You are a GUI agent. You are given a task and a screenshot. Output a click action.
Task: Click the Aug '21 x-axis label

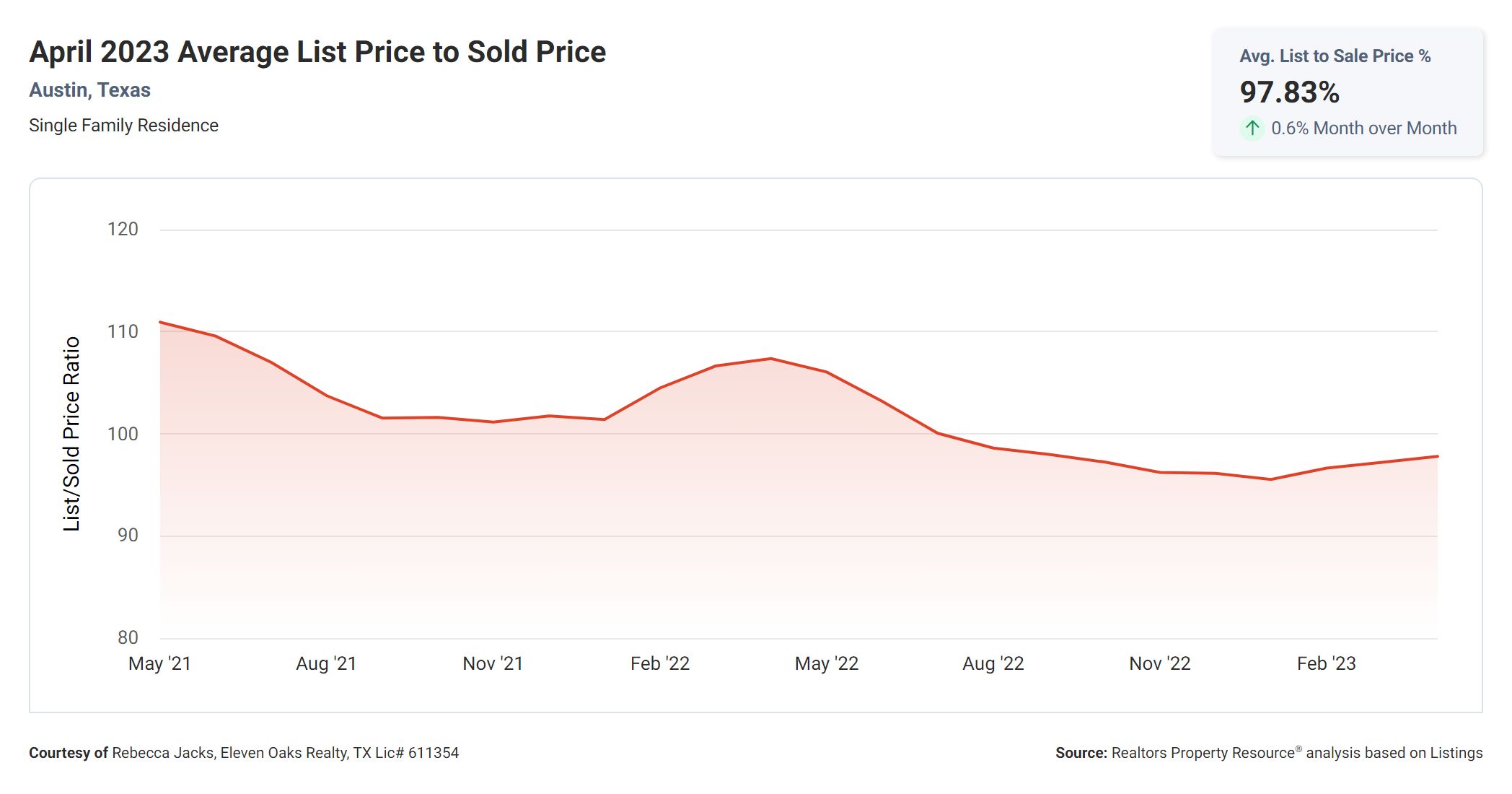click(326, 663)
